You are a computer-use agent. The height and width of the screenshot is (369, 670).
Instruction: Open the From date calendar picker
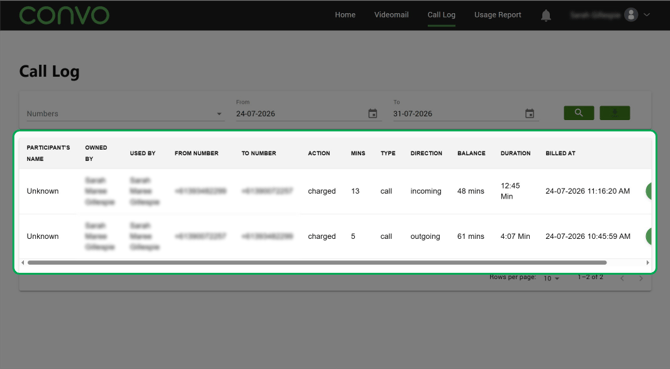[x=373, y=114]
